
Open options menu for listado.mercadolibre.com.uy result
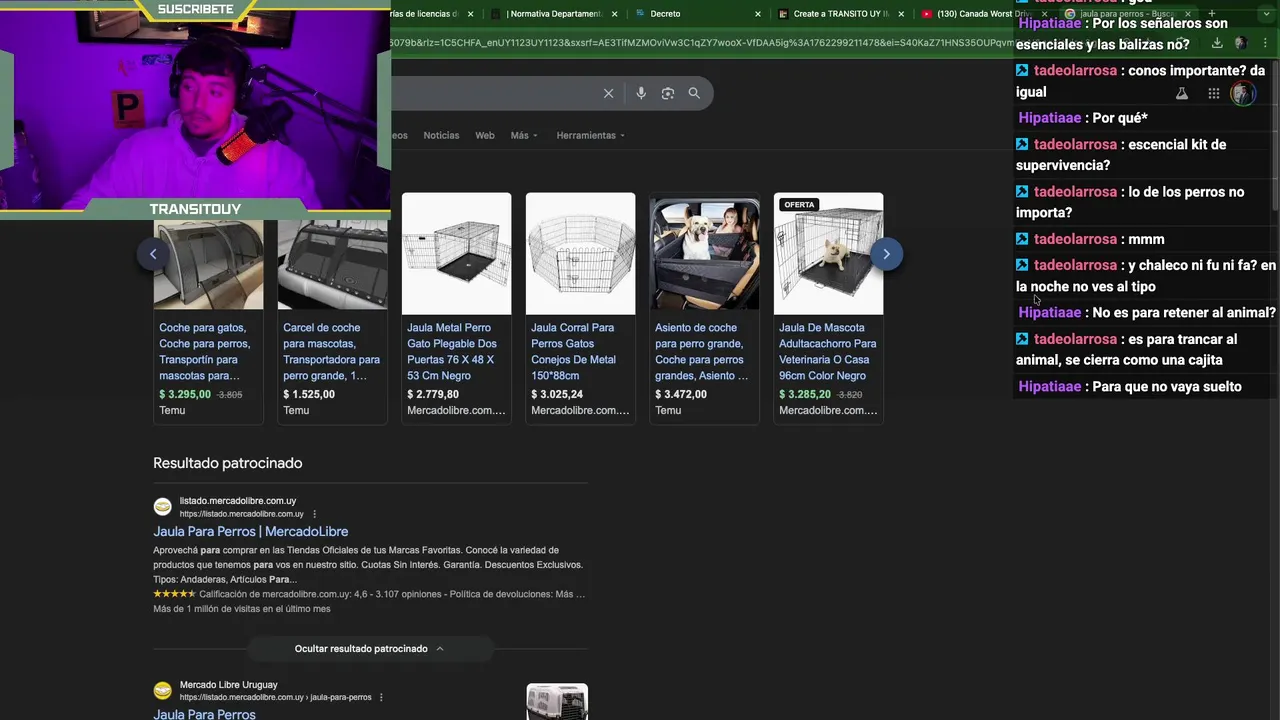(314, 514)
